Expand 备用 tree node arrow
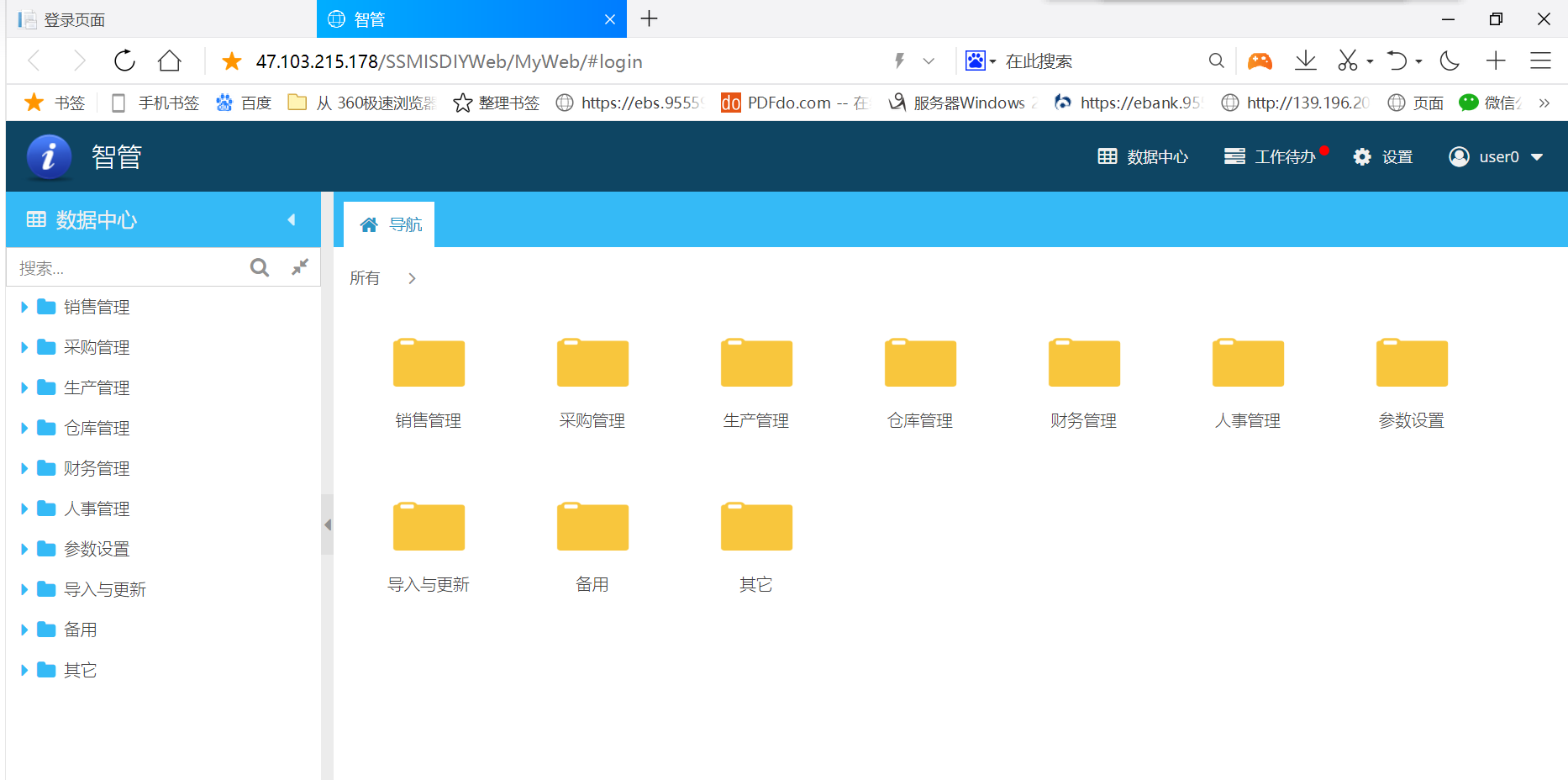 [x=24, y=630]
